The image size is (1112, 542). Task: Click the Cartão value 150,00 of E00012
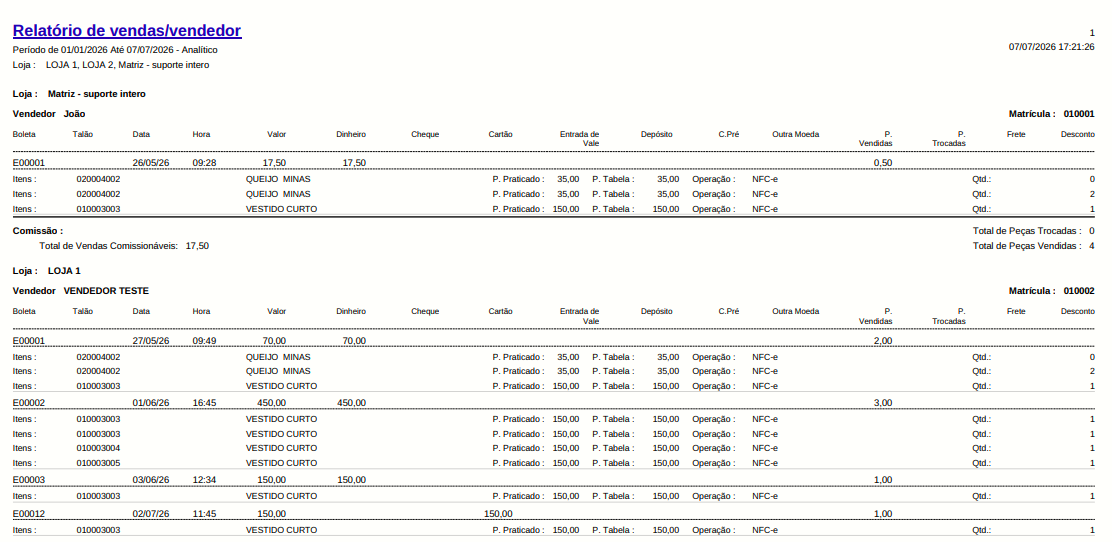point(498,514)
